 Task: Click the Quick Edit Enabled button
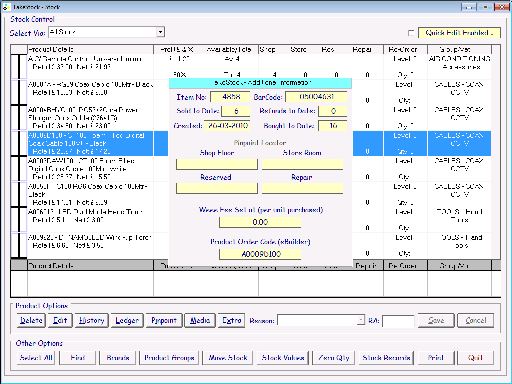pyautogui.click(x=459, y=33)
